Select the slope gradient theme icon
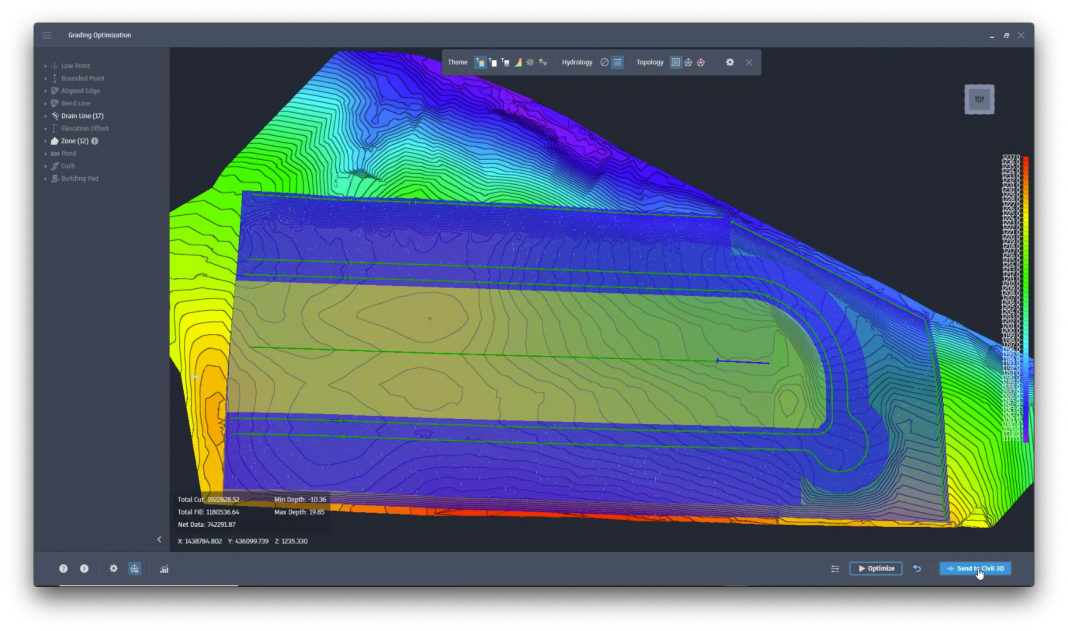This screenshot has height=631, width=1068. pos(518,62)
